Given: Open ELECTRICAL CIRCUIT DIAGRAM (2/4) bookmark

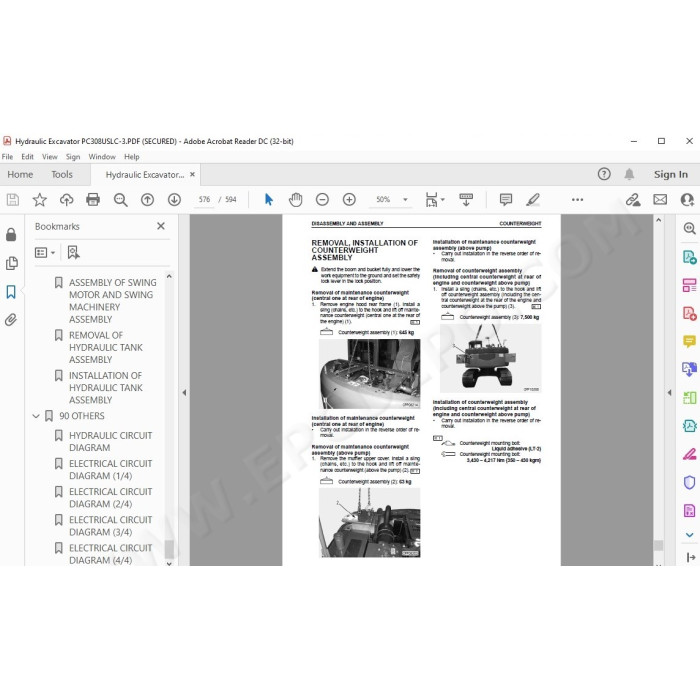Looking at the screenshot, I should 110,498.
